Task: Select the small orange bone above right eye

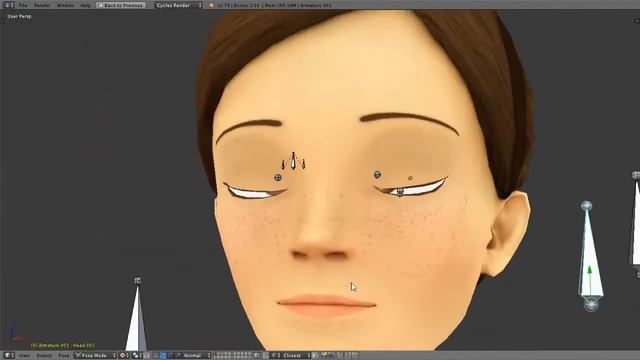Action: (x=410, y=178)
